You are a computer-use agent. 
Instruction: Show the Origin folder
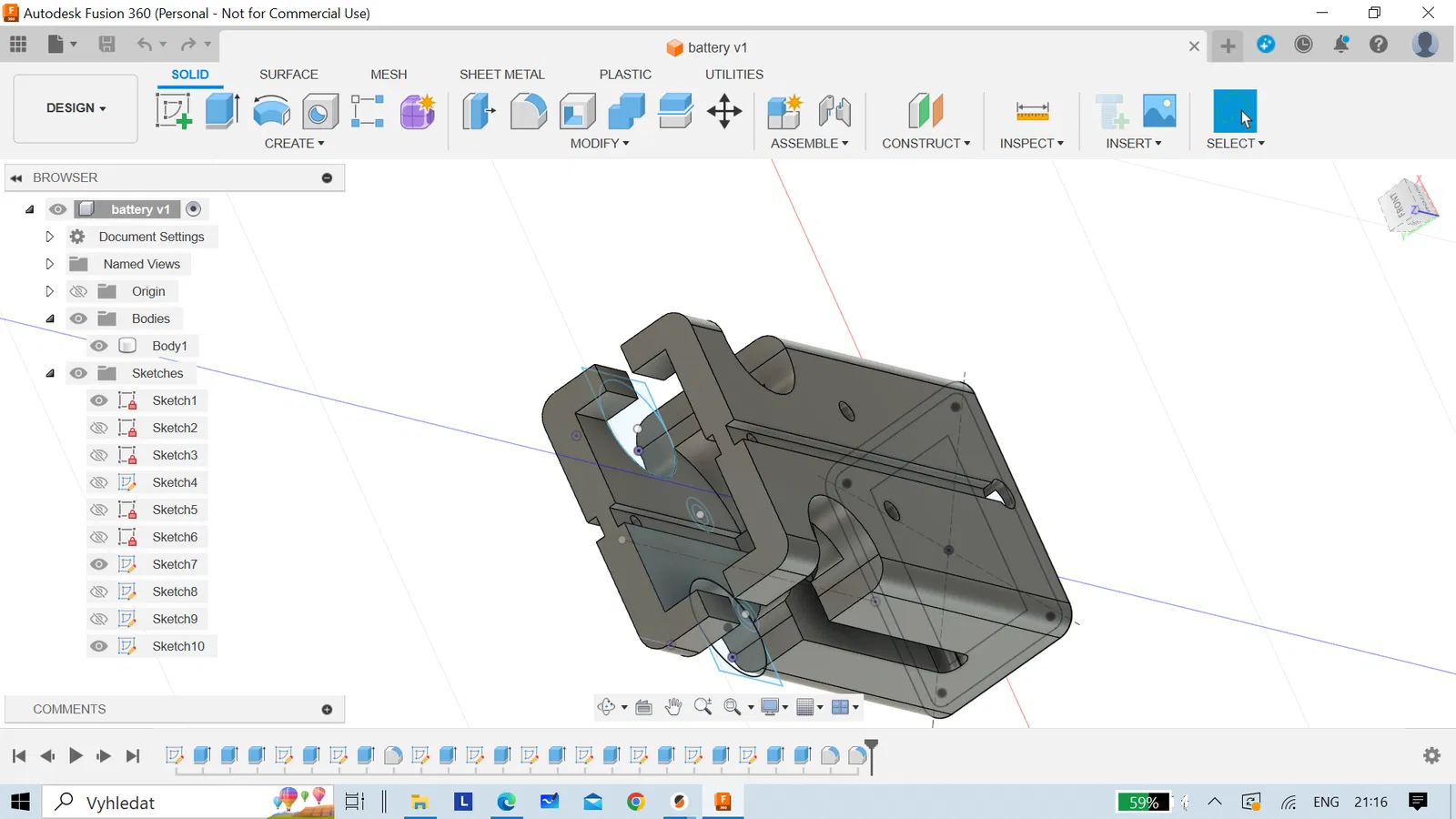tap(78, 291)
